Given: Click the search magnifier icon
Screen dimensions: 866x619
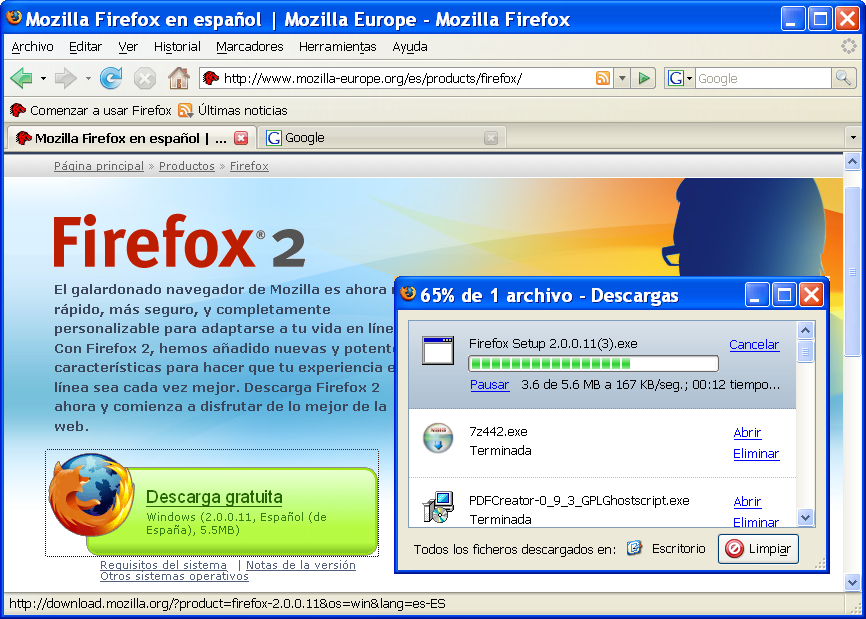Looking at the screenshot, I should [844, 78].
